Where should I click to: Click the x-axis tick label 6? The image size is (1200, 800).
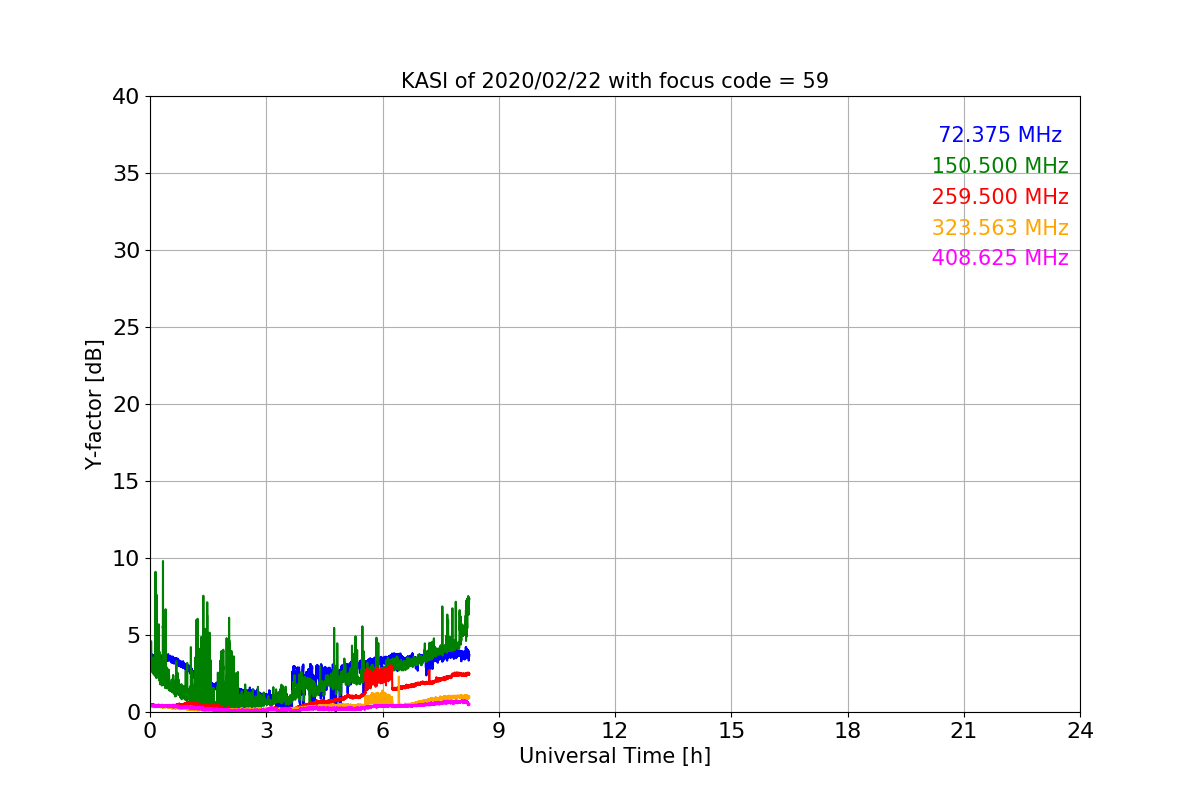tap(383, 731)
